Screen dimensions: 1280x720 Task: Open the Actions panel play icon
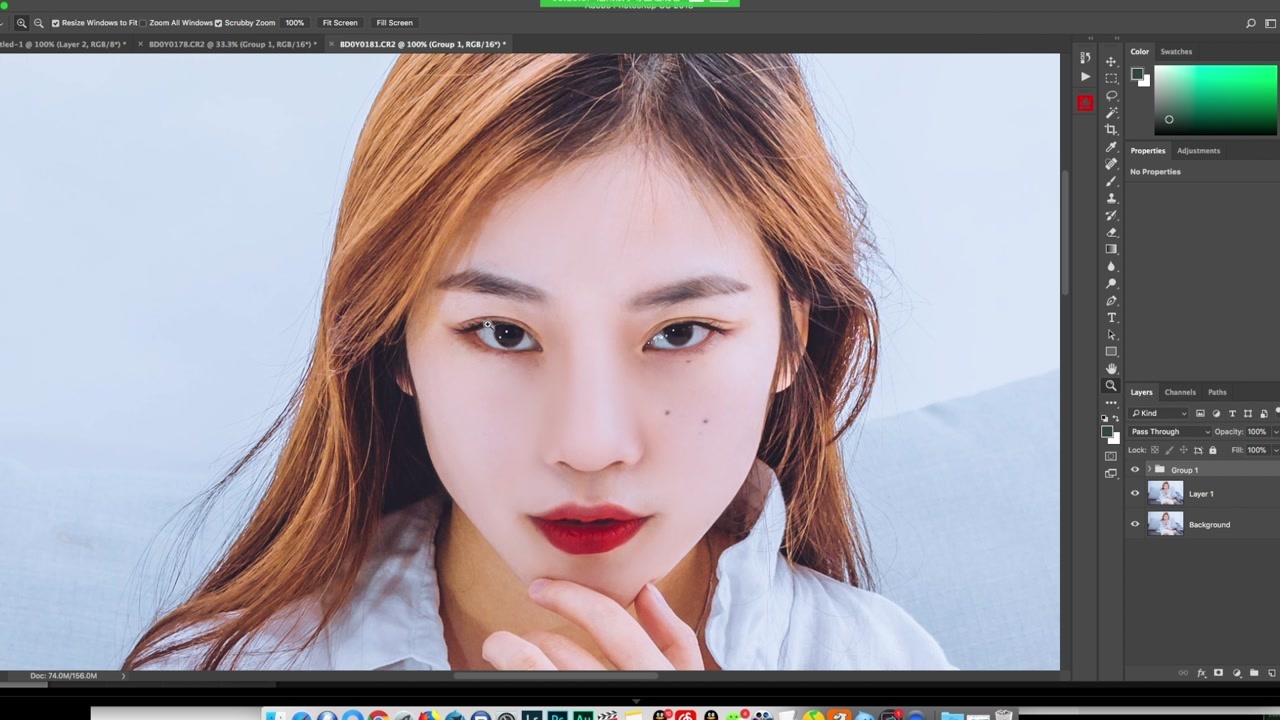tap(1085, 76)
